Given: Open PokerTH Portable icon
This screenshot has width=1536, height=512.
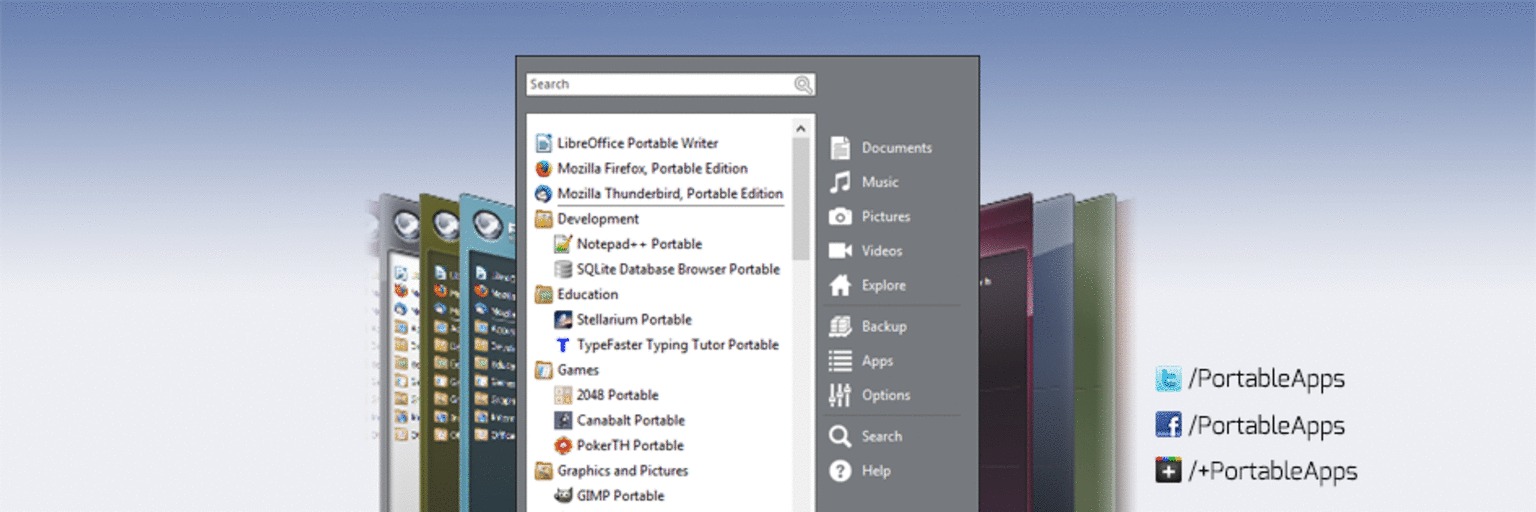Looking at the screenshot, I should pos(563,445).
